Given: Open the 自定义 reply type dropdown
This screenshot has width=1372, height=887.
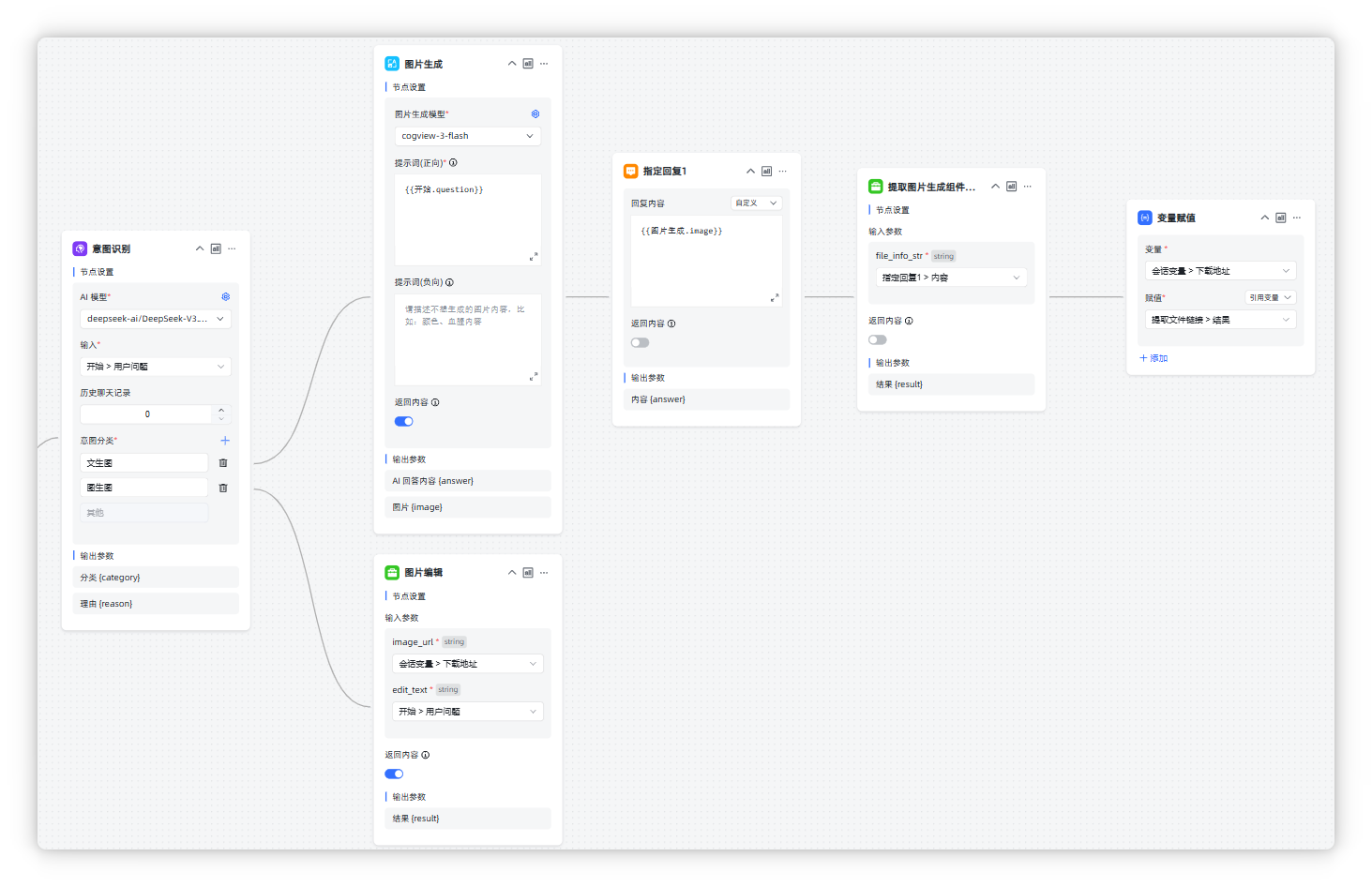Looking at the screenshot, I should point(756,203).
